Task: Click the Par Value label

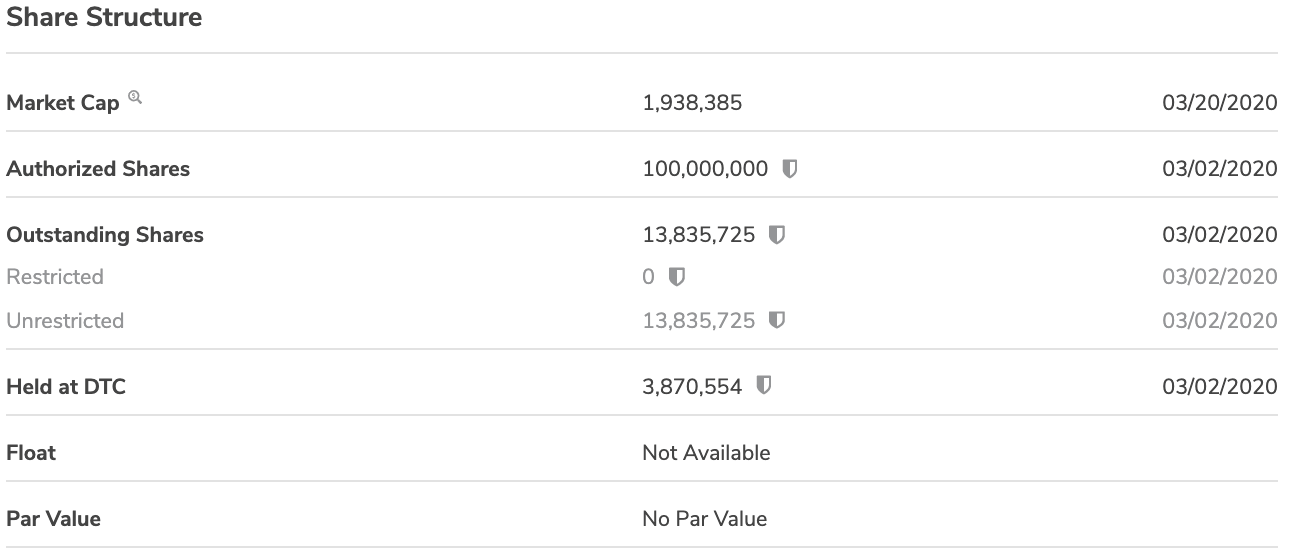Action: 54,519
